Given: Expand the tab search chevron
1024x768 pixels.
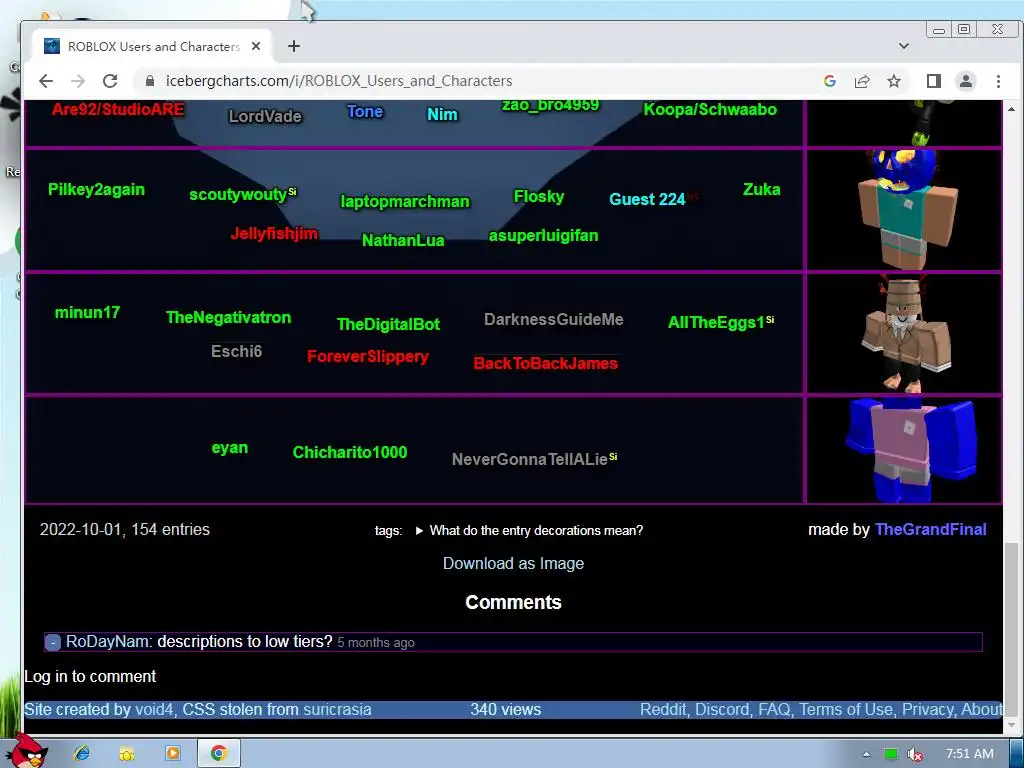Looking at the screenshot, I should pyautogui.click(x=904, y=46).
